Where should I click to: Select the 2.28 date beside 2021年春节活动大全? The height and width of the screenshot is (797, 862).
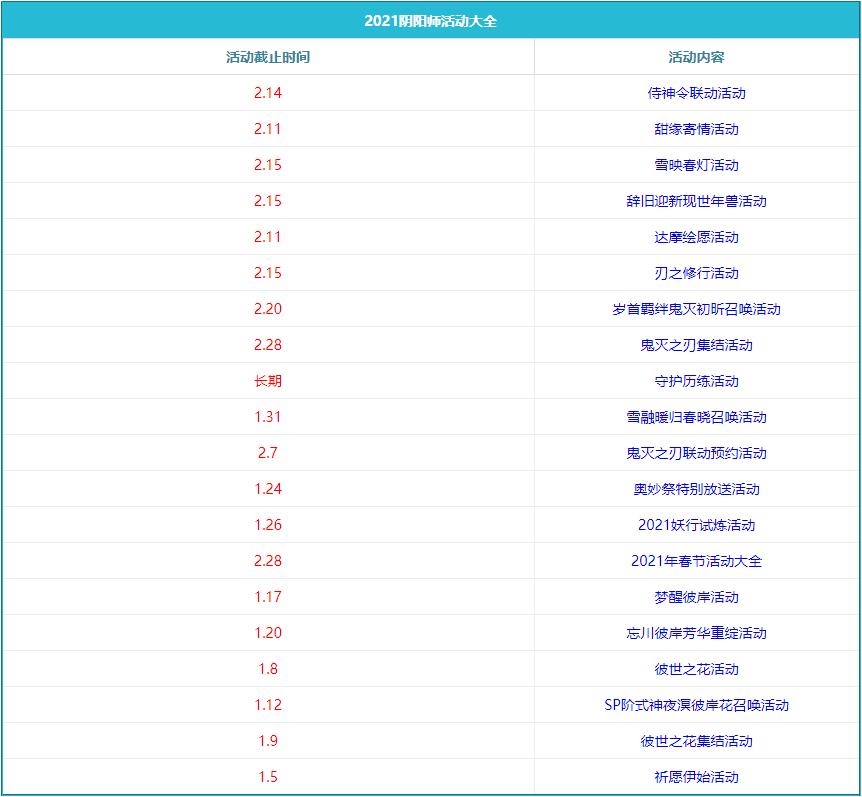pos(268,561)
